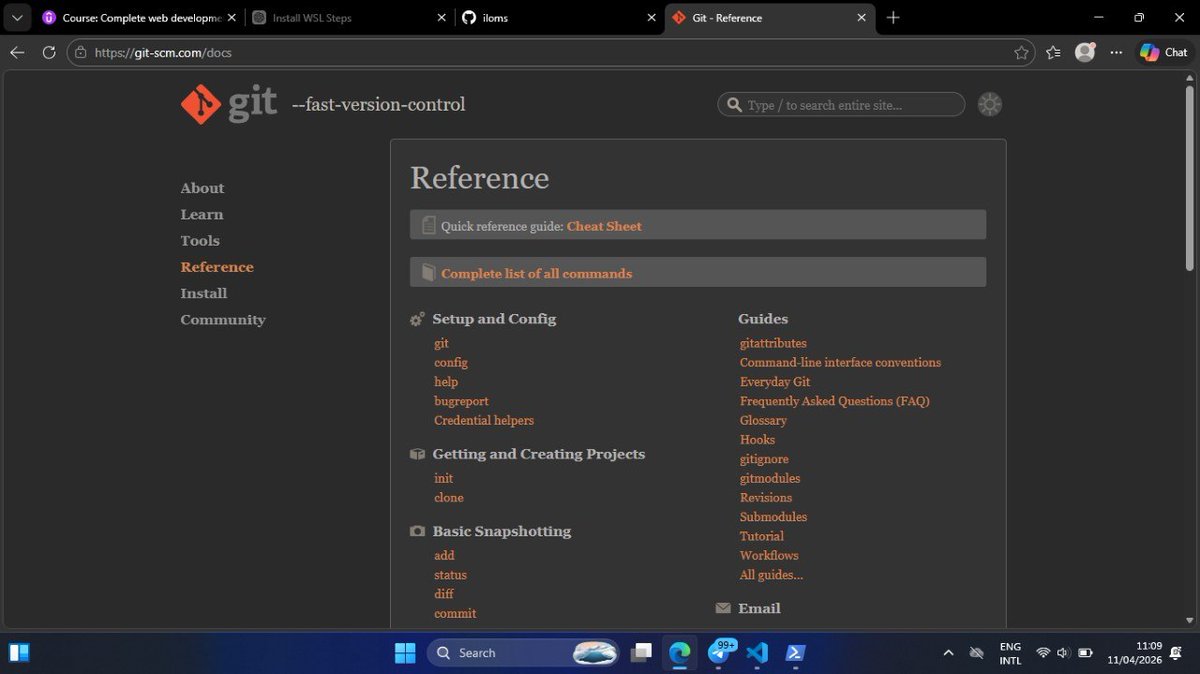The width and height of the screenshot is (1200, 674).
Task: Open the commit command link
Action: tap(455, 613)
